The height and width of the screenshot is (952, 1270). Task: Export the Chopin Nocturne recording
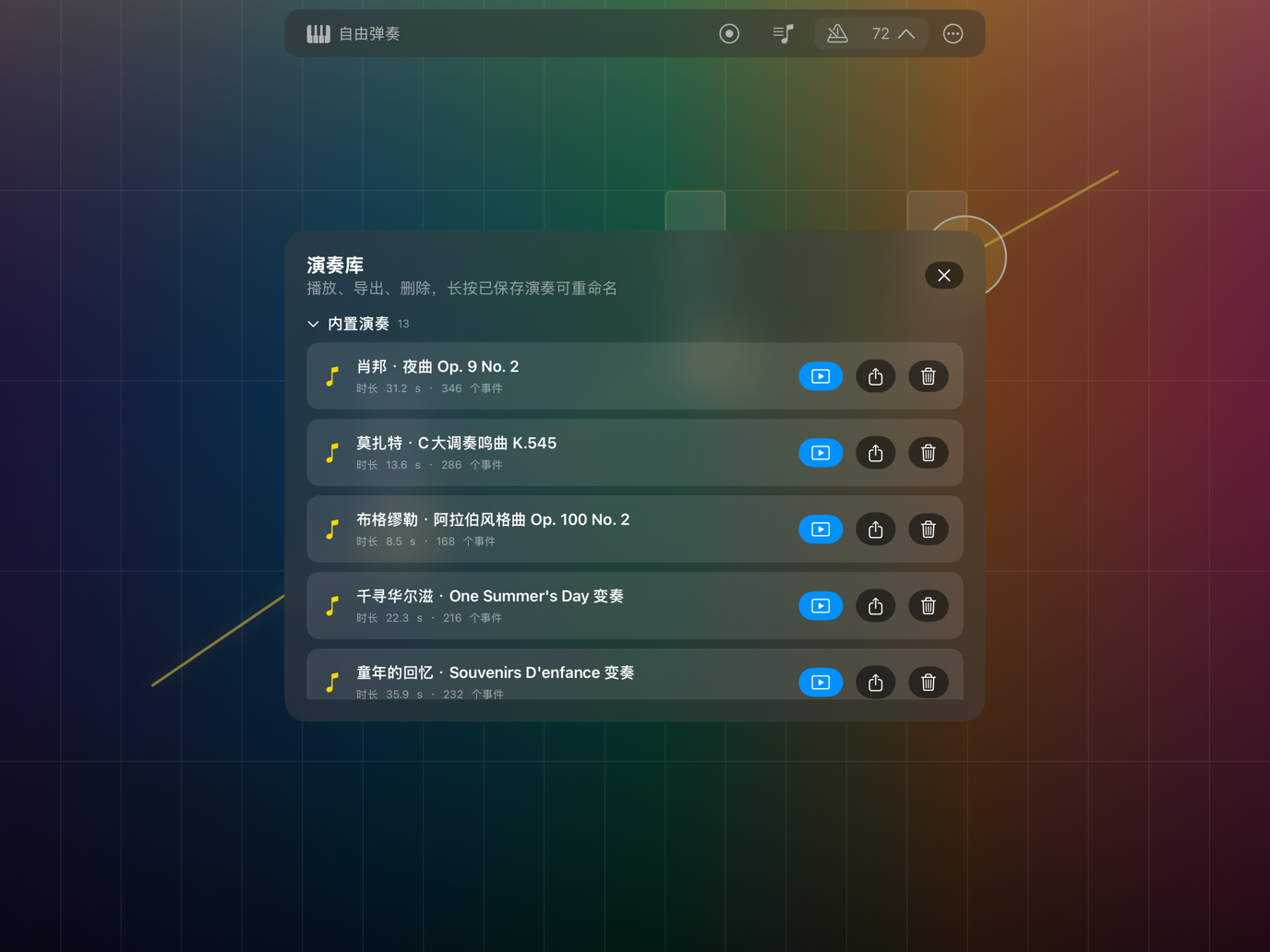click(875, 376)
